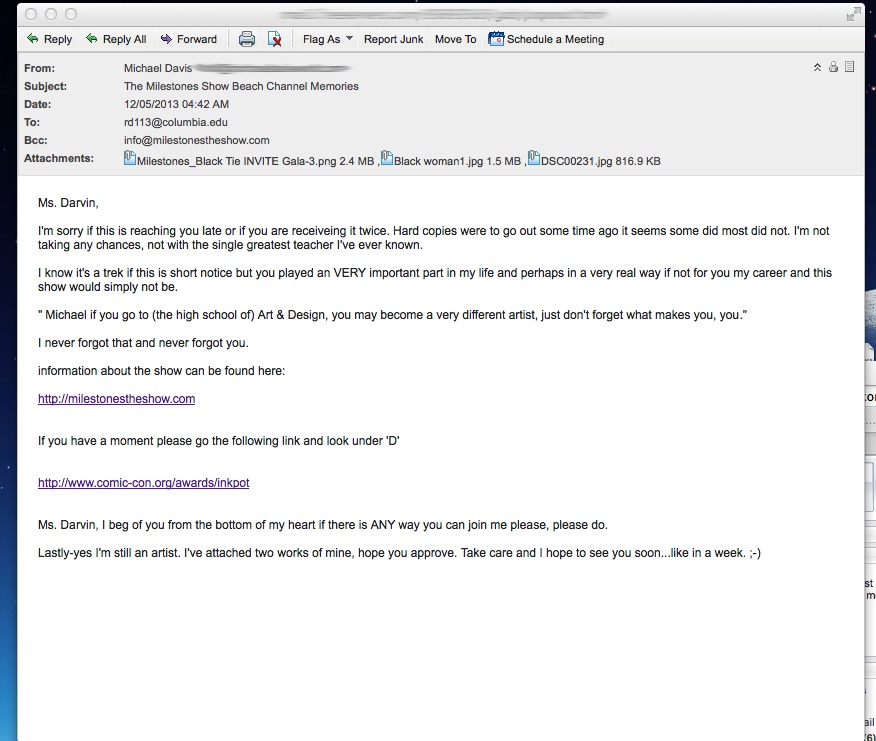Open the Flag As dropdown
This screenshot has height=741, width=876.
(327, 39)
